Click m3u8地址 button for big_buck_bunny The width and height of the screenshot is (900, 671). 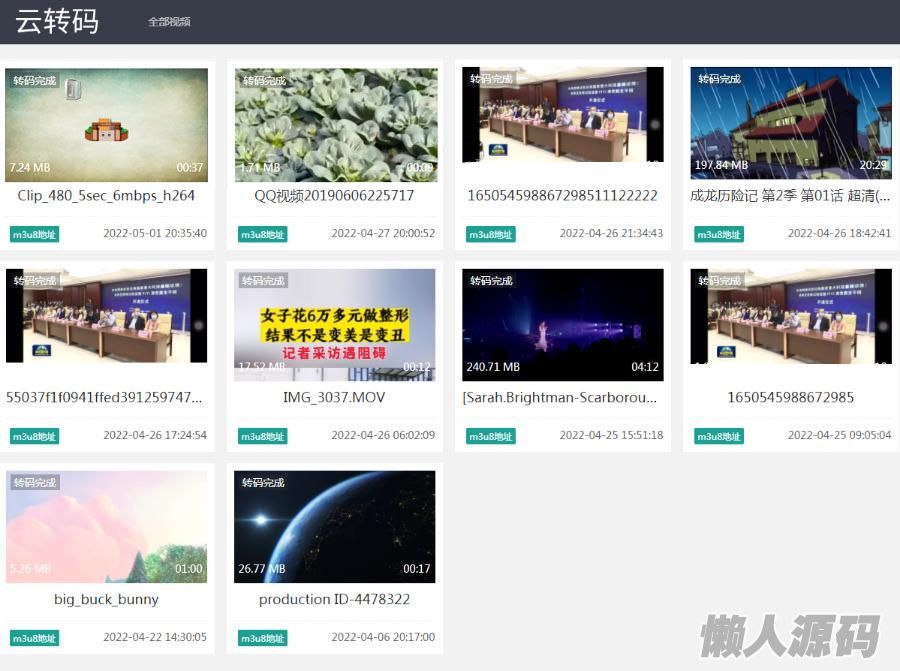point(34,638)
